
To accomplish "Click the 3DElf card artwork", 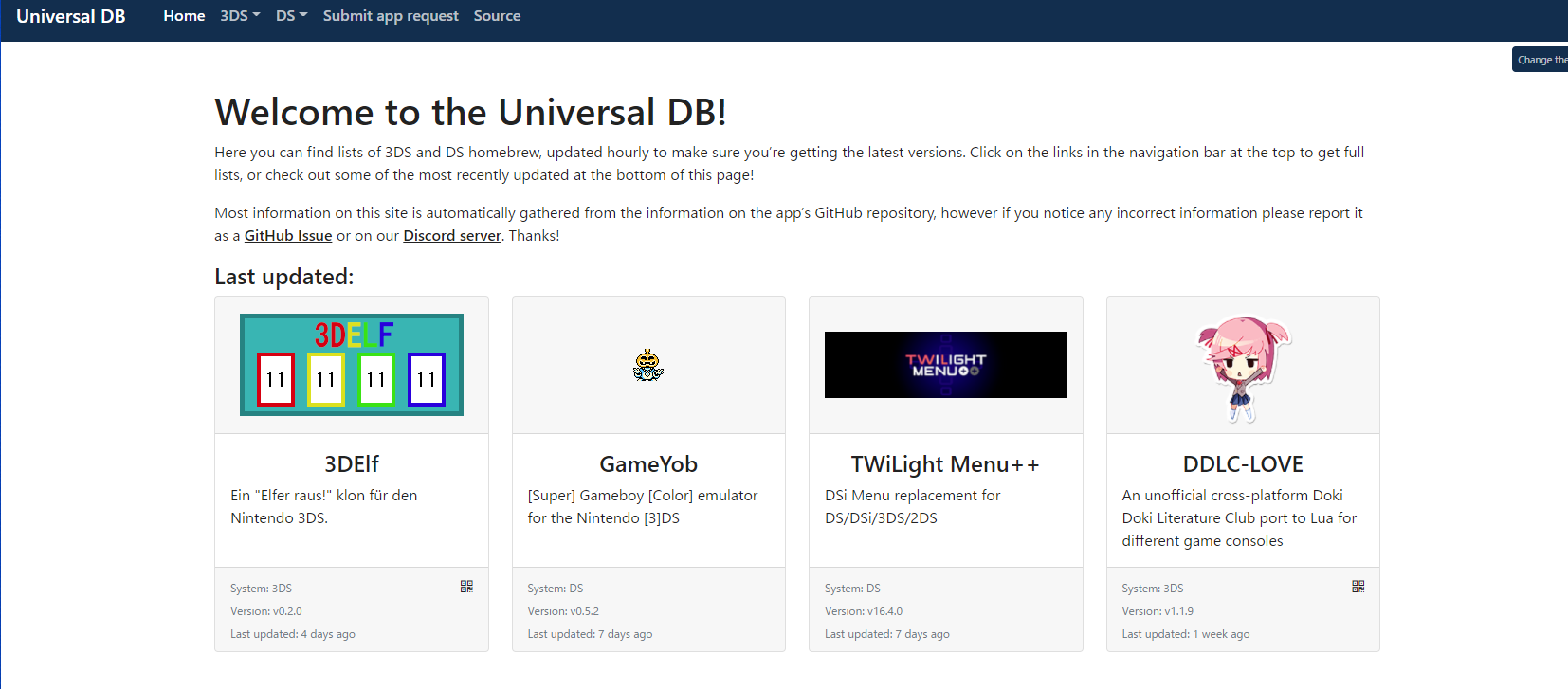I will pos(352,365).
